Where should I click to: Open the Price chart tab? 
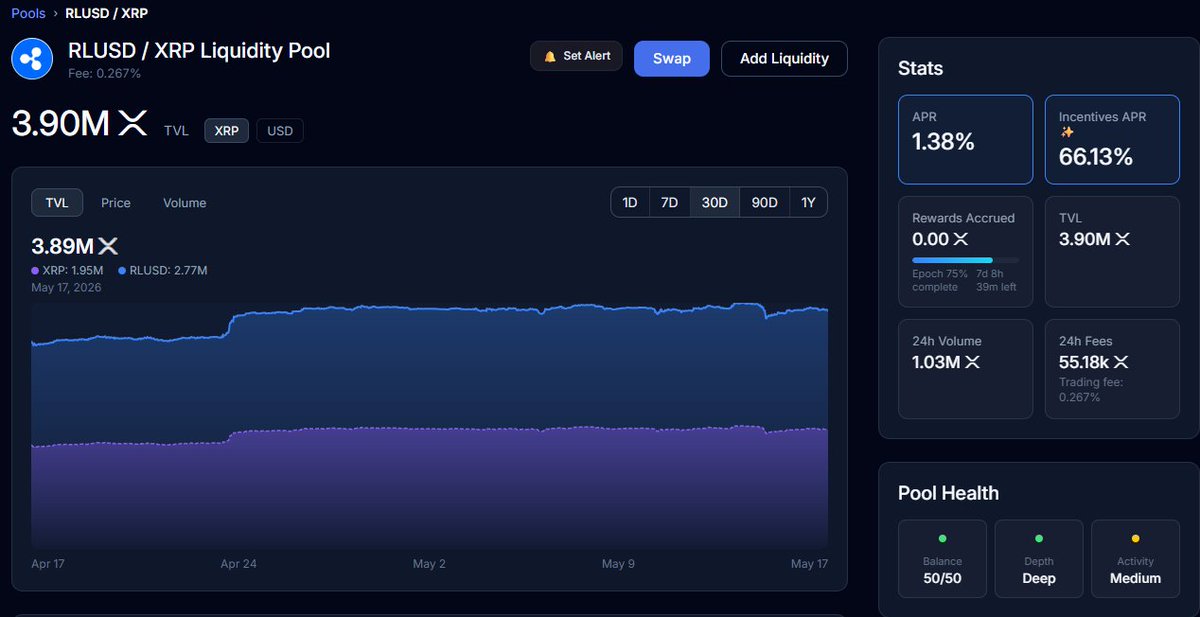pos(116,203)
